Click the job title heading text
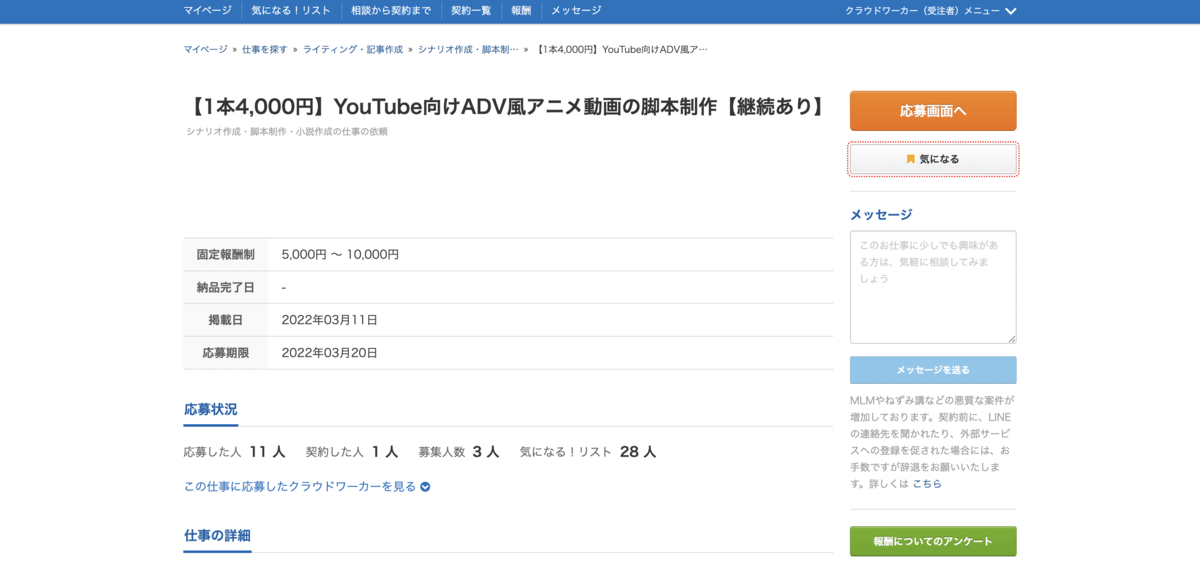This screenshot has height=563, width=1200. (x=508, y=106)
